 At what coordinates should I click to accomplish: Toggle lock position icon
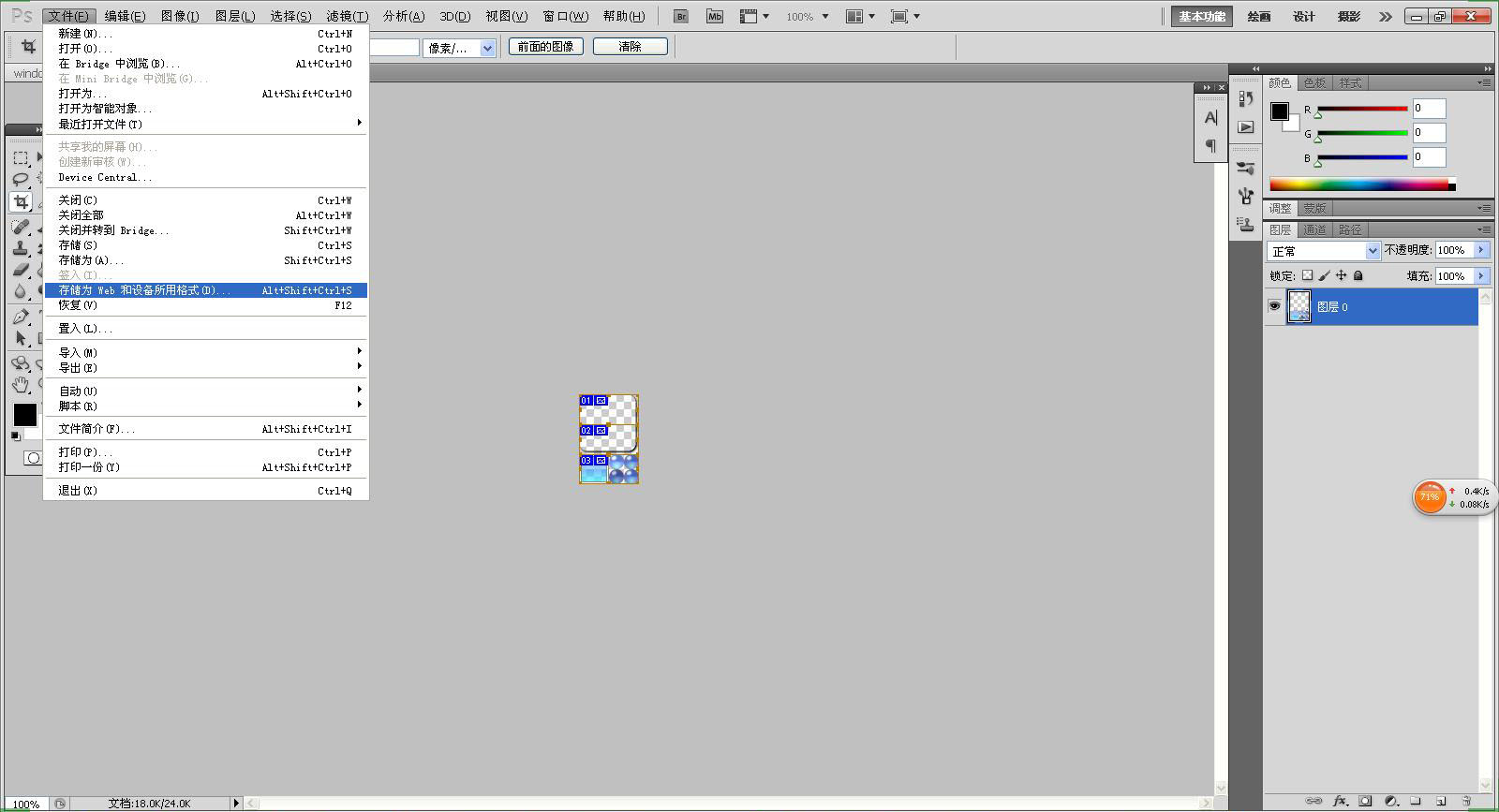tap(1341, 275)
